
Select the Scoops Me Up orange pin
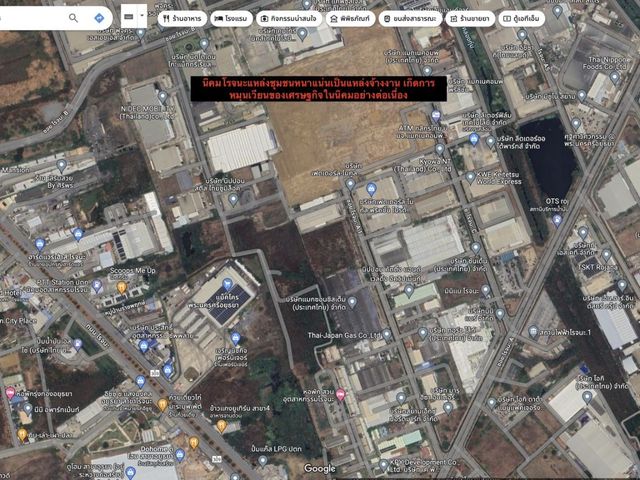coord(122,288)
